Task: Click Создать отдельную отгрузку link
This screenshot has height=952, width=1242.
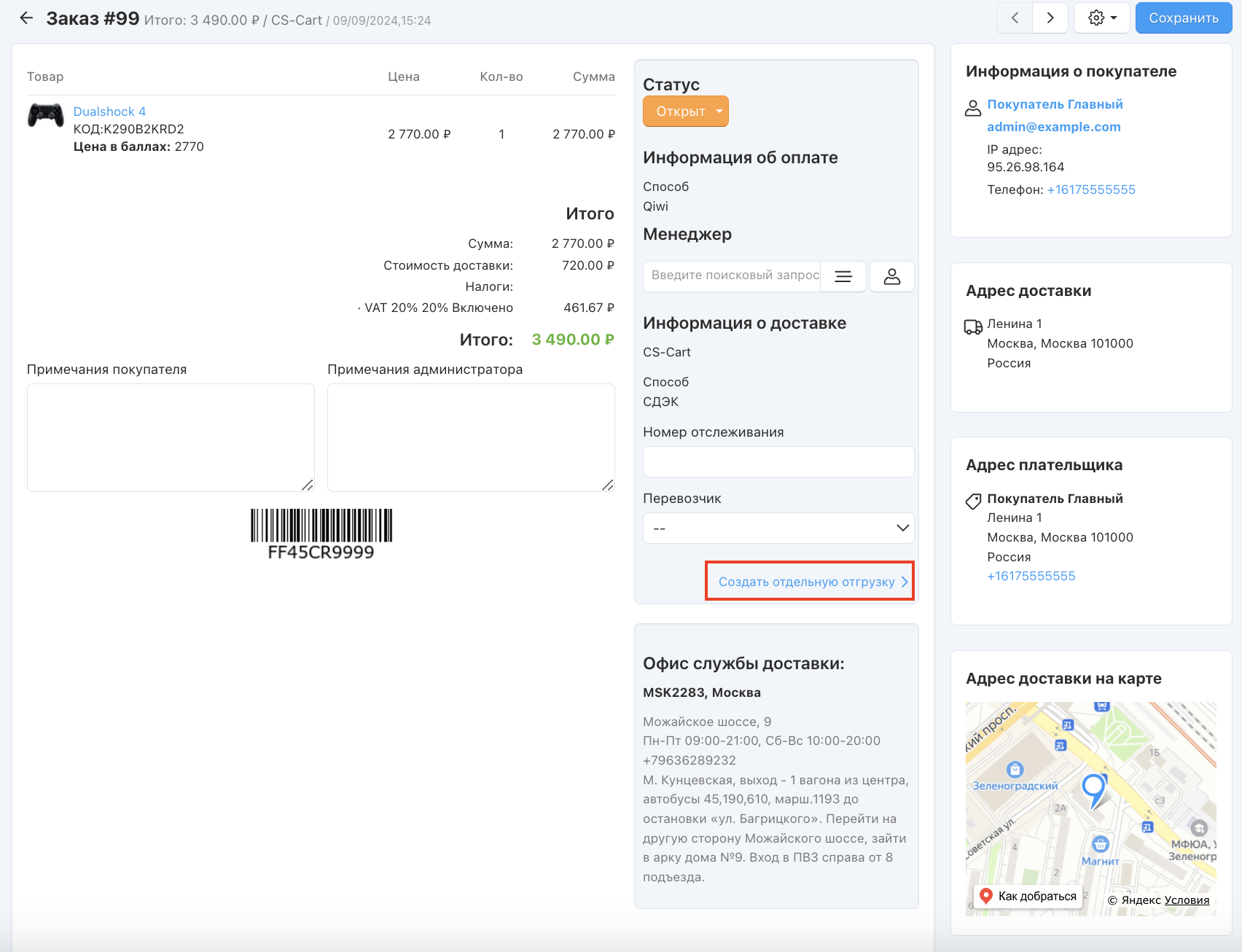Action: (x=808, y=582)
